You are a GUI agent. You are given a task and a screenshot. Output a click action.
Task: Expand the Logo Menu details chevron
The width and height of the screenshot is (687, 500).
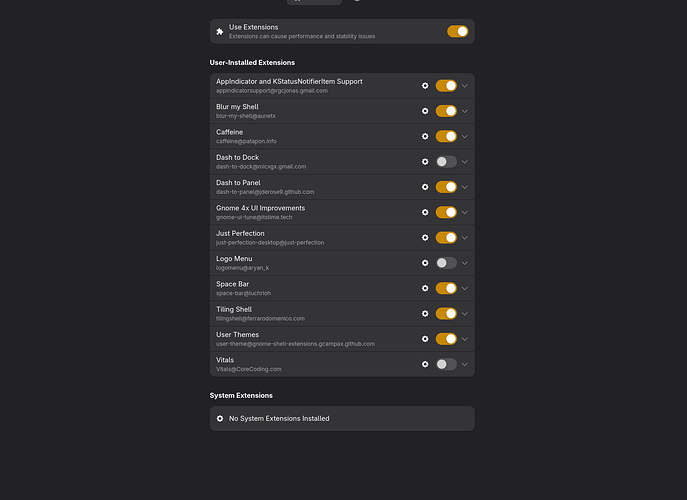coord(465,263)
